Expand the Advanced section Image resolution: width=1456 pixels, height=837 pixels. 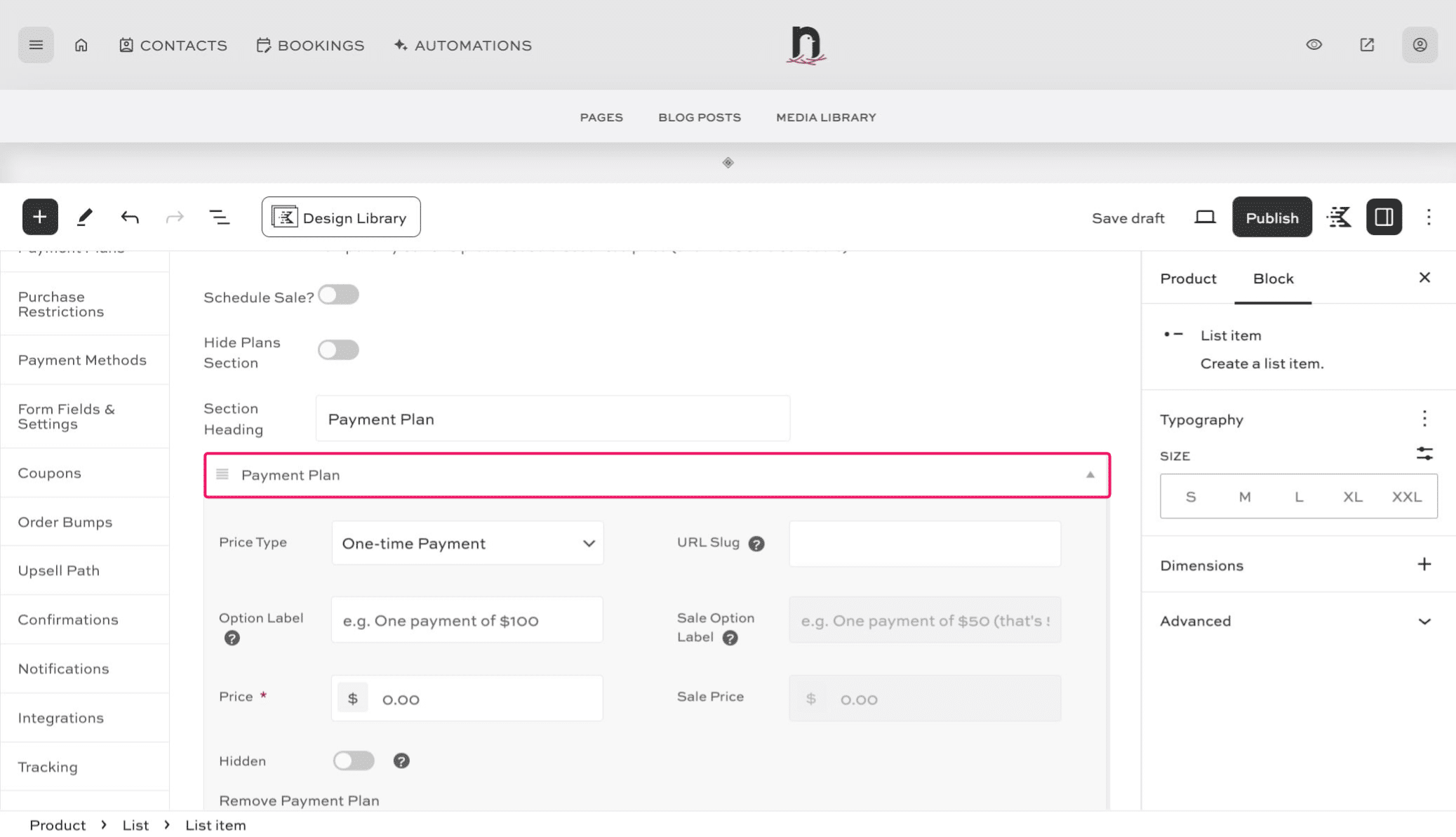point(1424,621)
